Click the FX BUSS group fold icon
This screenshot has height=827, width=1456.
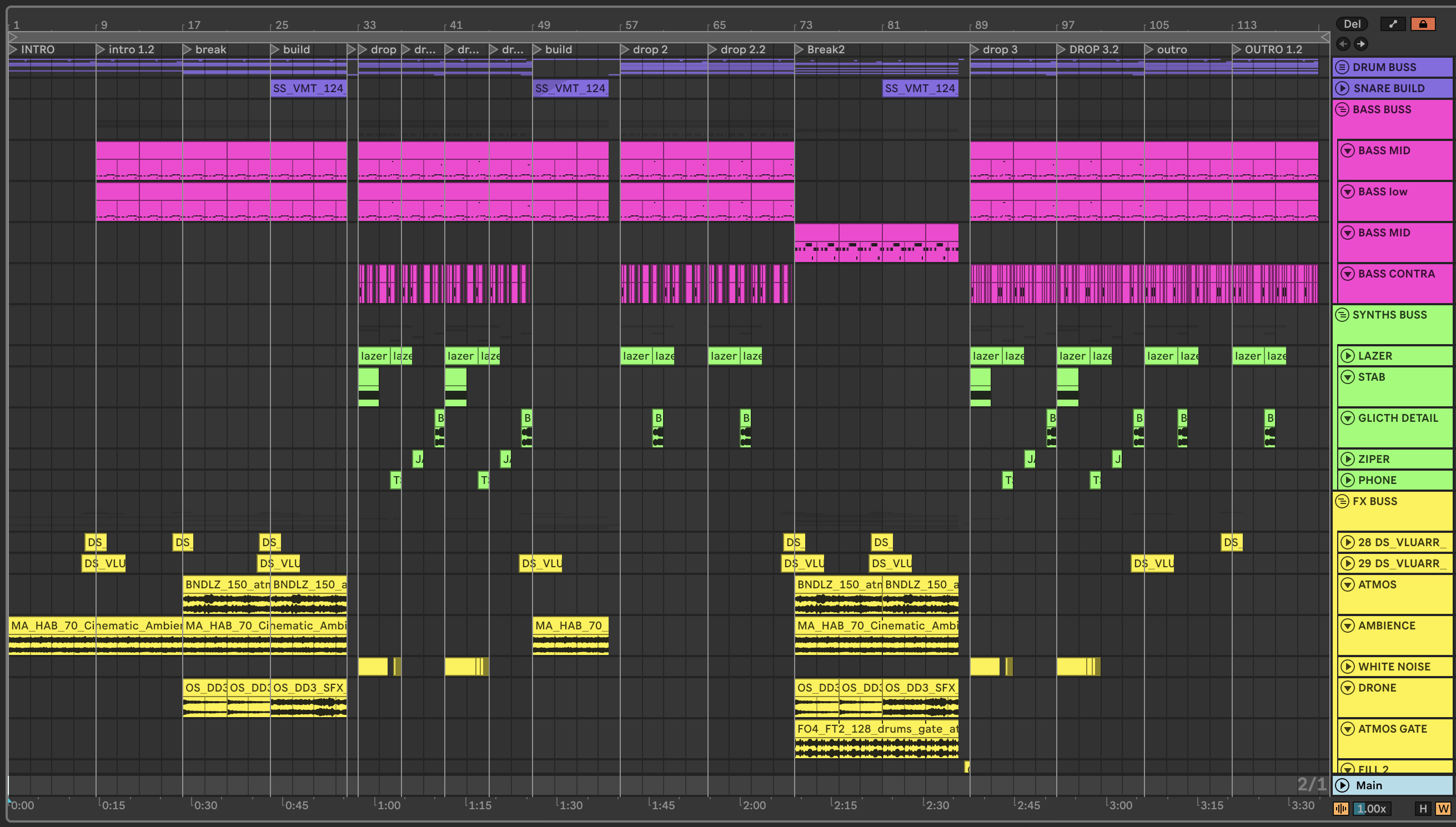point(1342,502)
